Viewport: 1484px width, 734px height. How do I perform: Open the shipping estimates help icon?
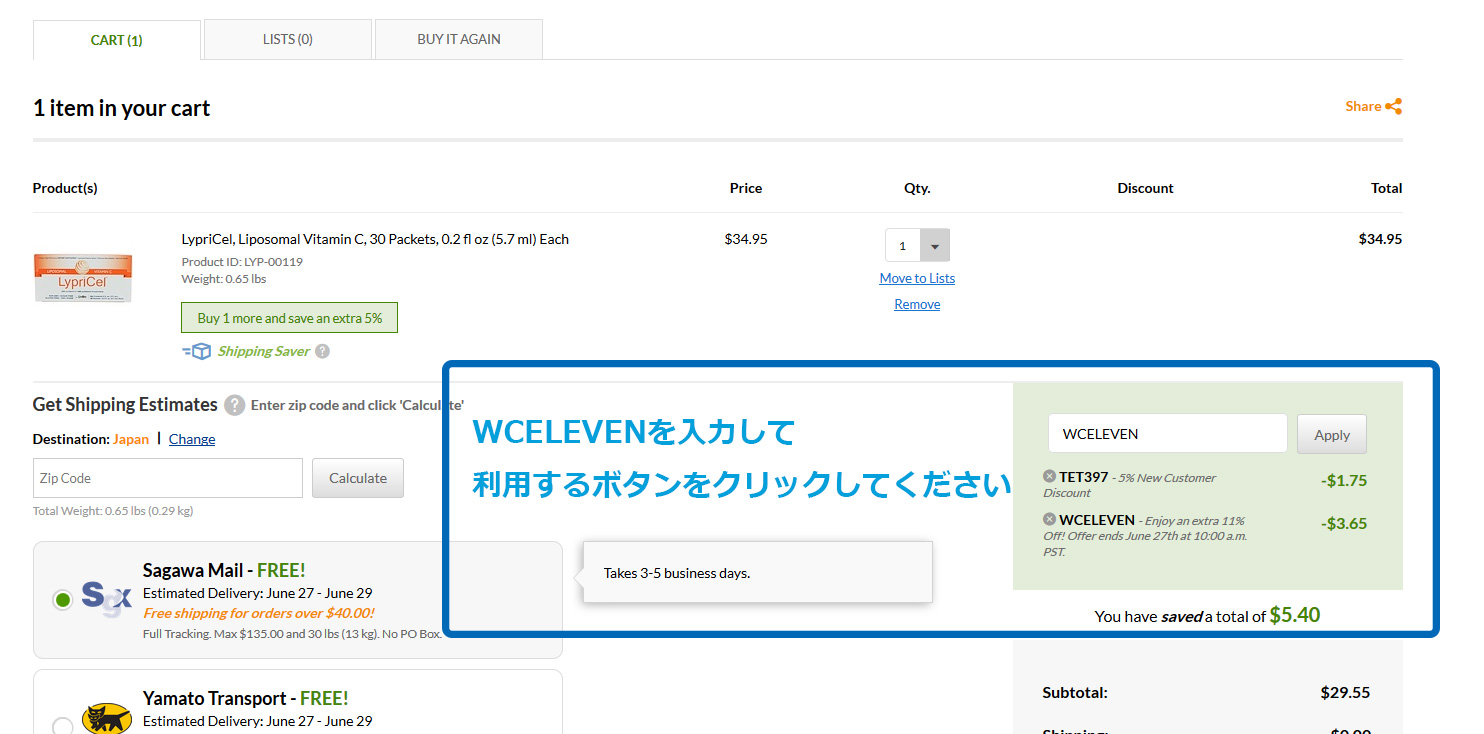click(234, 405)
